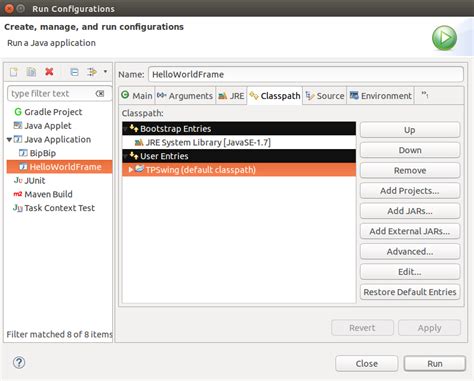Click the Edit... button

click(x=410, y=272)
